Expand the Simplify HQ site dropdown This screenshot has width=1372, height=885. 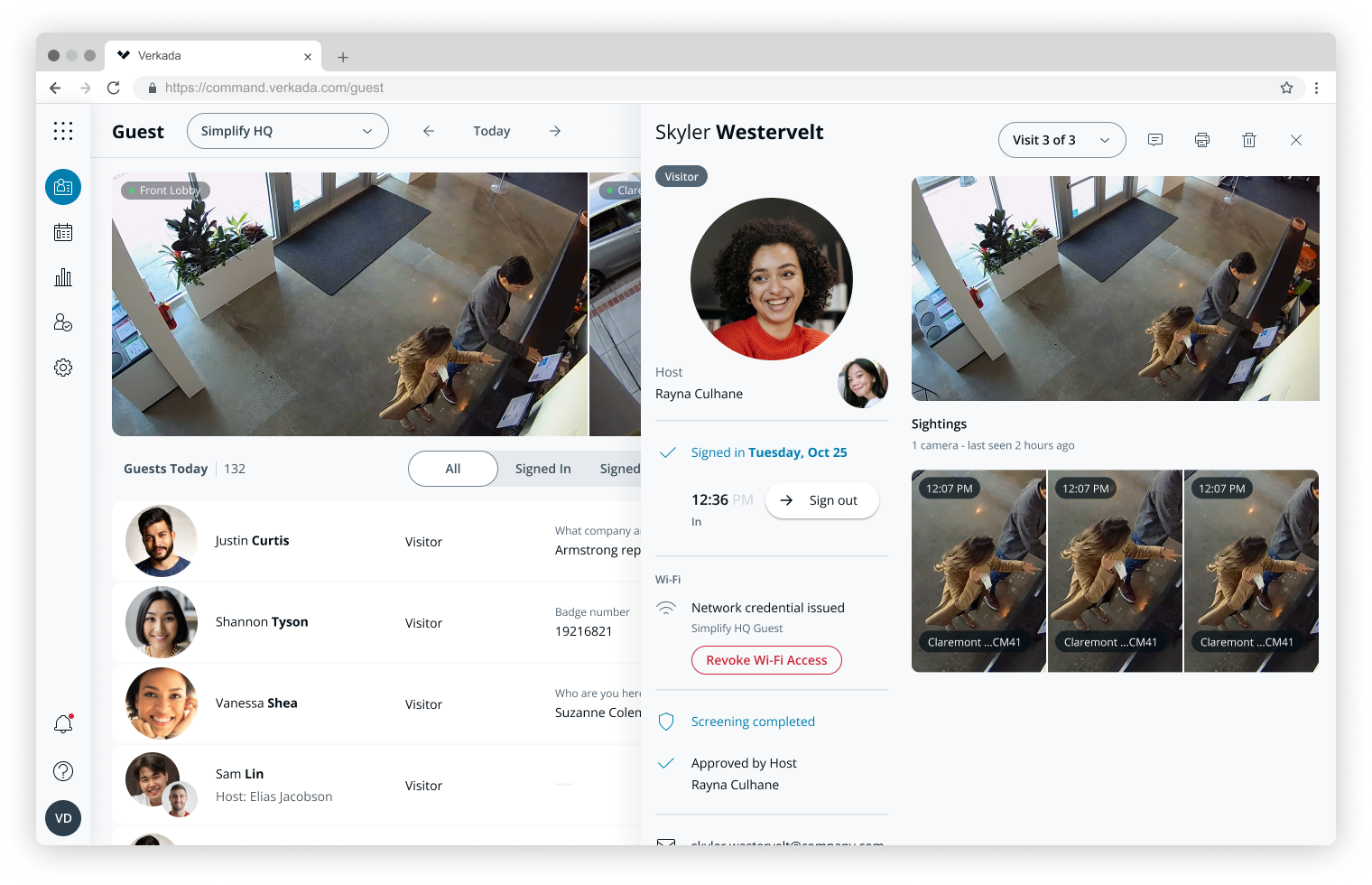287,131
